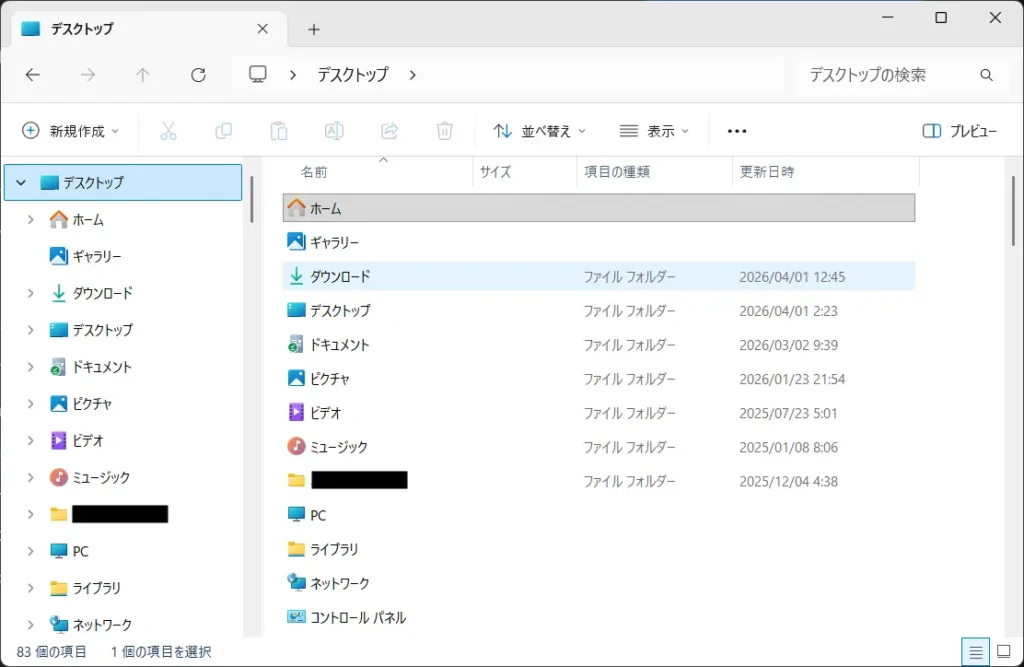1024x667 pixels.
Task: Switch to details view in status bar
Action: click(975, 652)
